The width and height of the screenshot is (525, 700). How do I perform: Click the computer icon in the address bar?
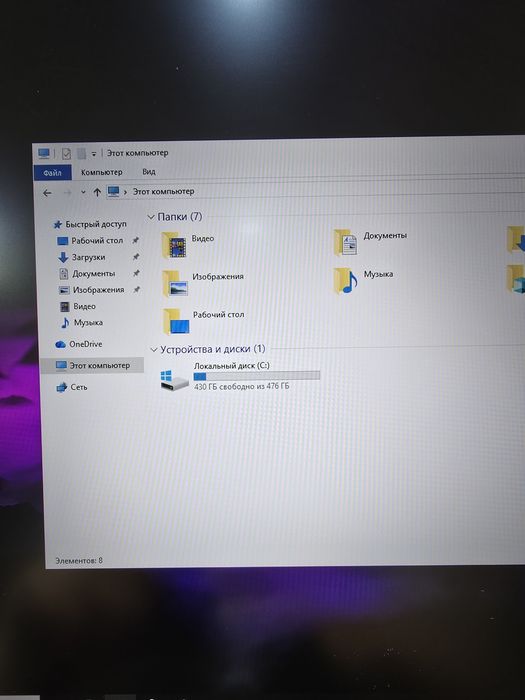[113, 192]
